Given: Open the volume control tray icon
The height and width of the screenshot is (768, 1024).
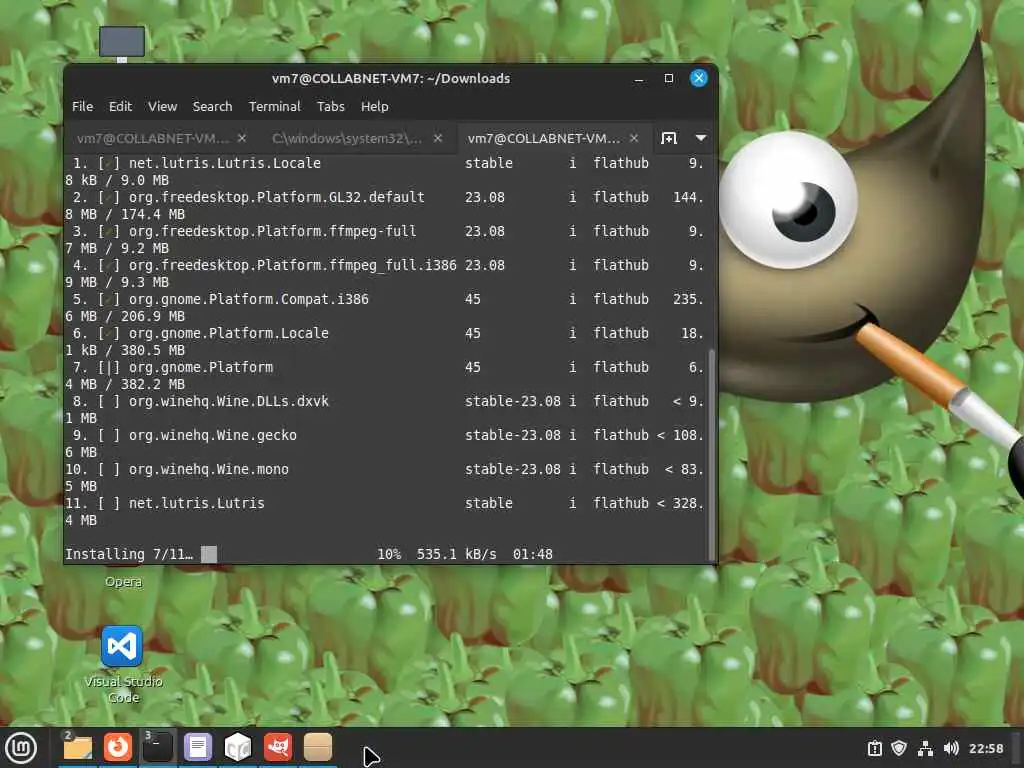Looking at the screenshot, I should pyautogui.click(x=951, y=748).
